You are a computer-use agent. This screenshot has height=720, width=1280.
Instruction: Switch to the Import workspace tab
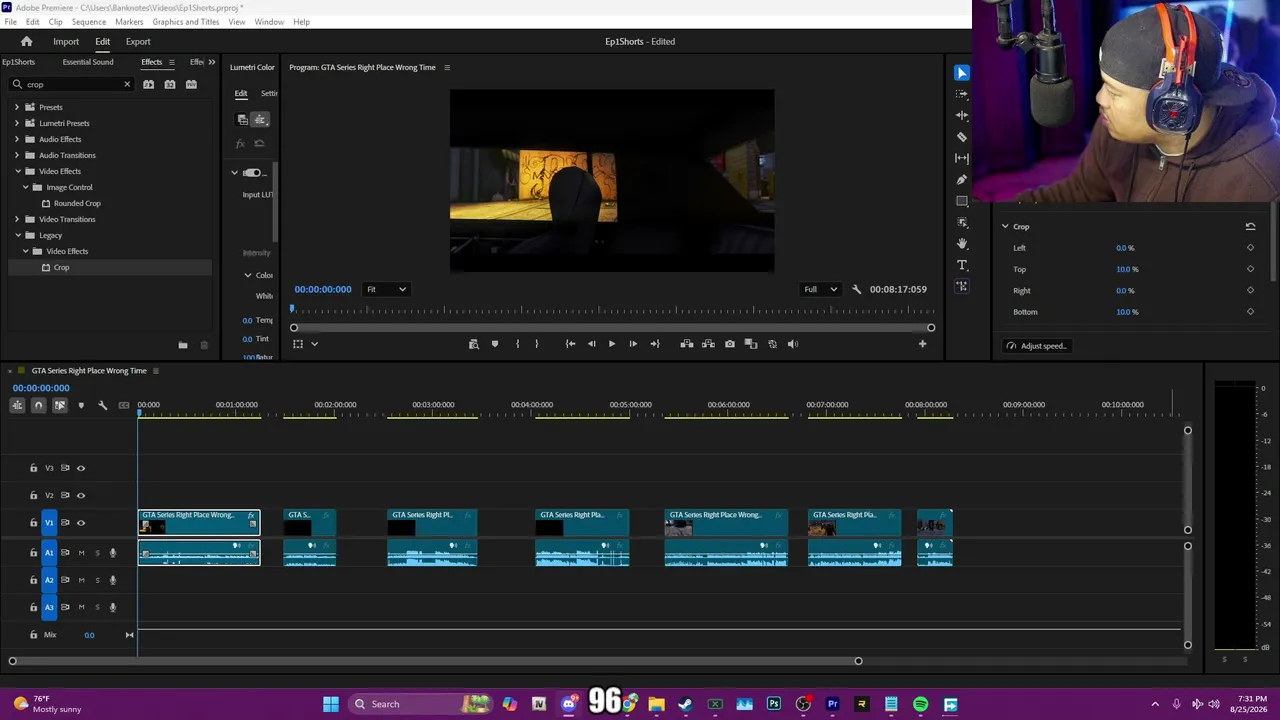66,42
